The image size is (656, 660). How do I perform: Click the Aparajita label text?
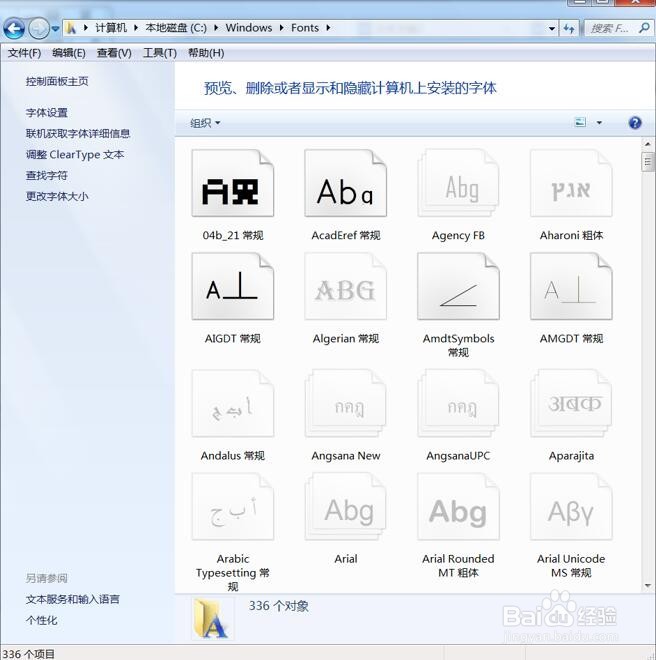click(x=571, y=456)
